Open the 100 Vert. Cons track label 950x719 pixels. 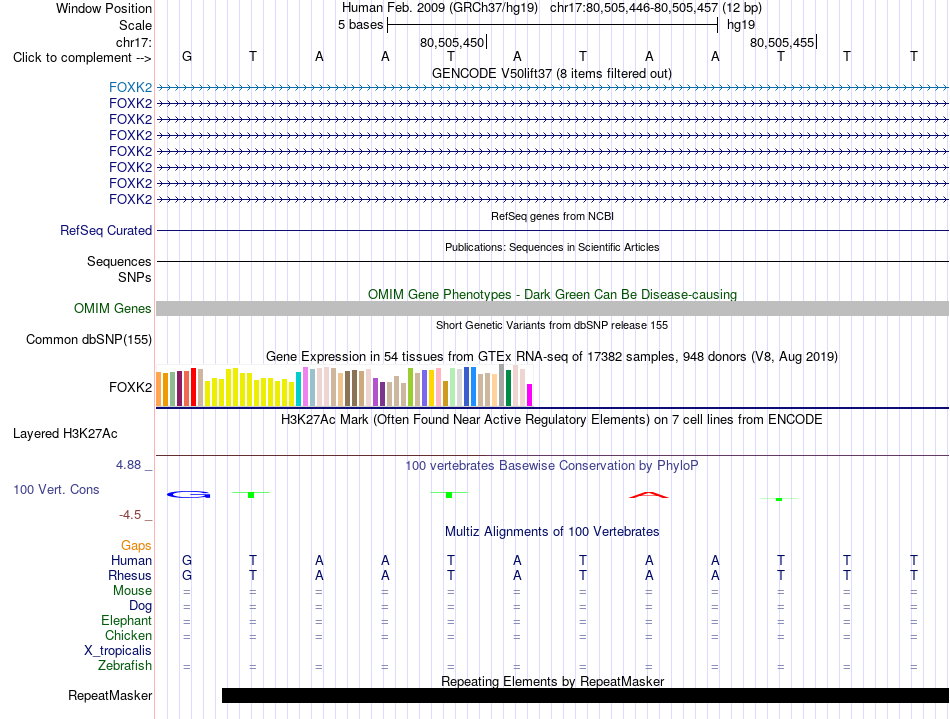click(x=56, y=489)
